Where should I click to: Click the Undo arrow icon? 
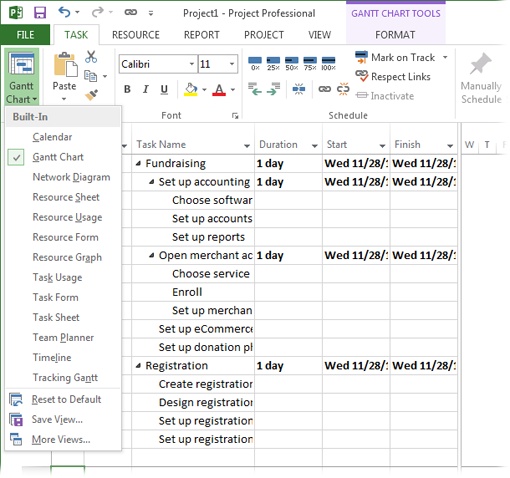point(64,12)
